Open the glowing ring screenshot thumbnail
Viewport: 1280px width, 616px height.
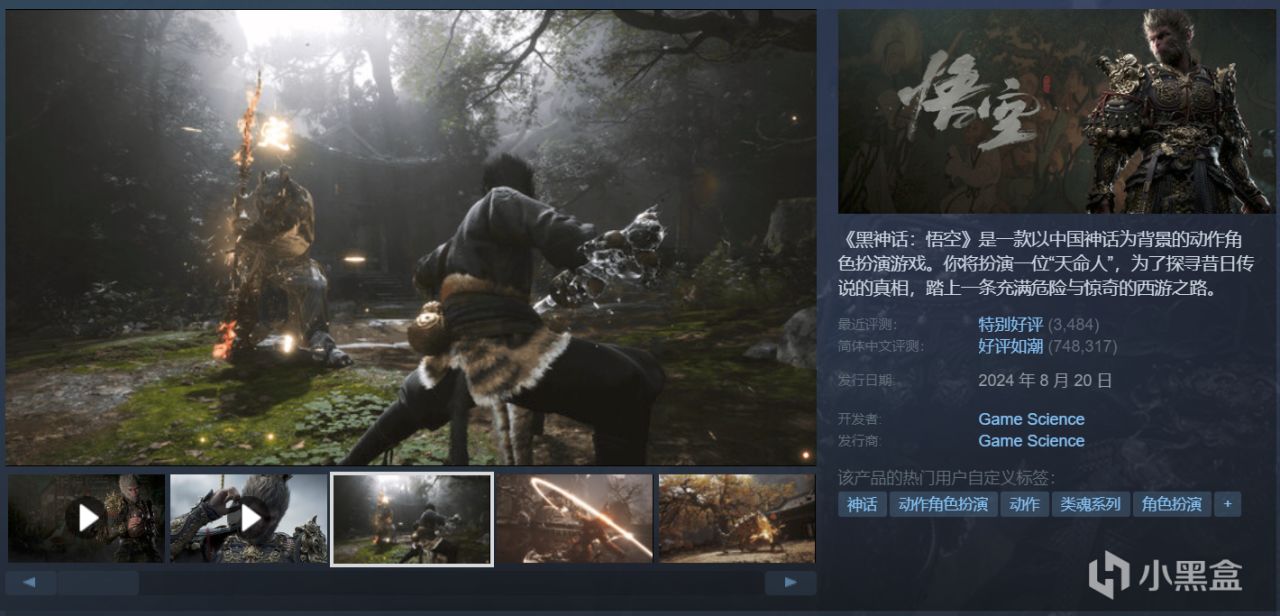575,518
